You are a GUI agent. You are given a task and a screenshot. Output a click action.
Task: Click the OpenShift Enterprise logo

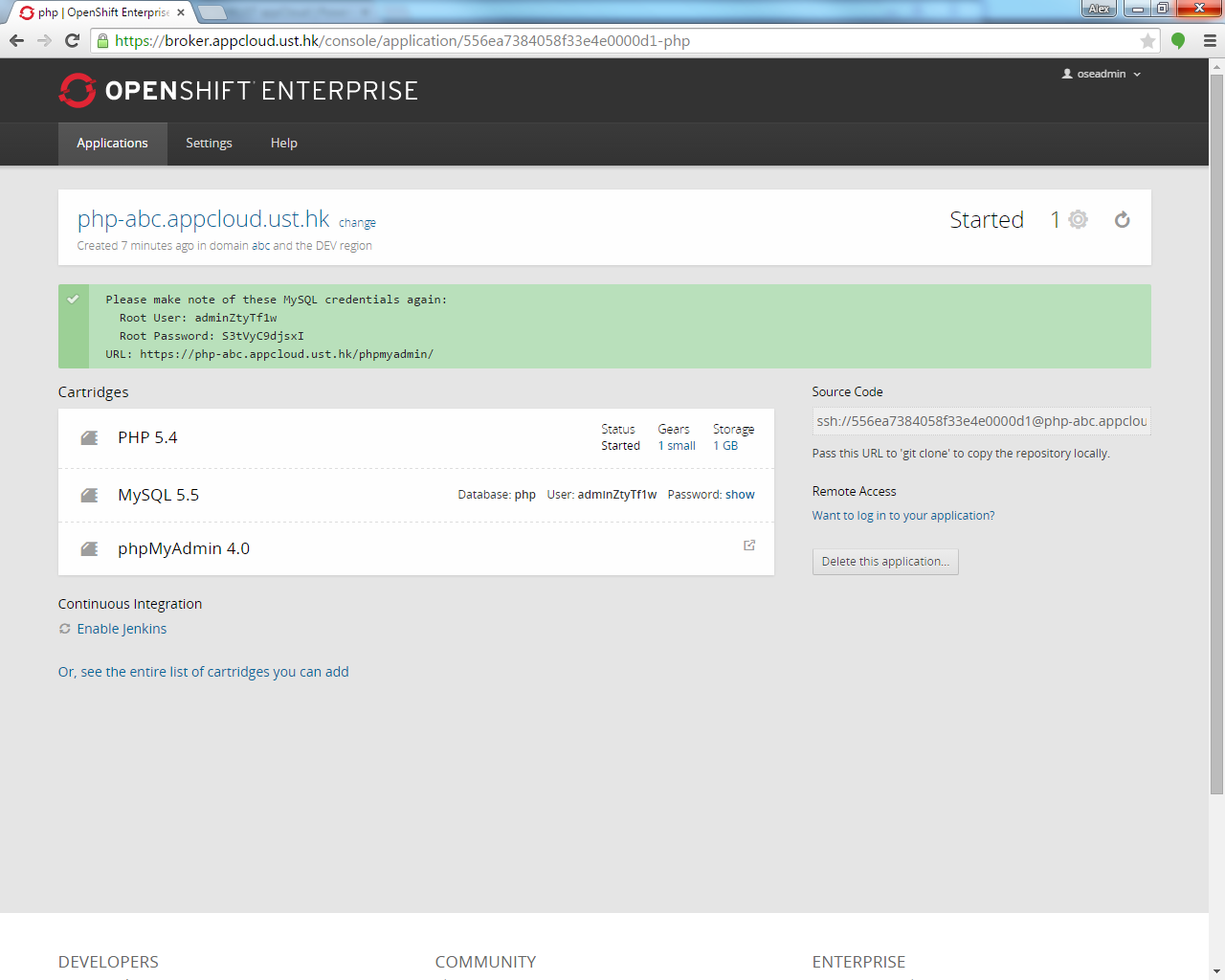click(238, 91)
